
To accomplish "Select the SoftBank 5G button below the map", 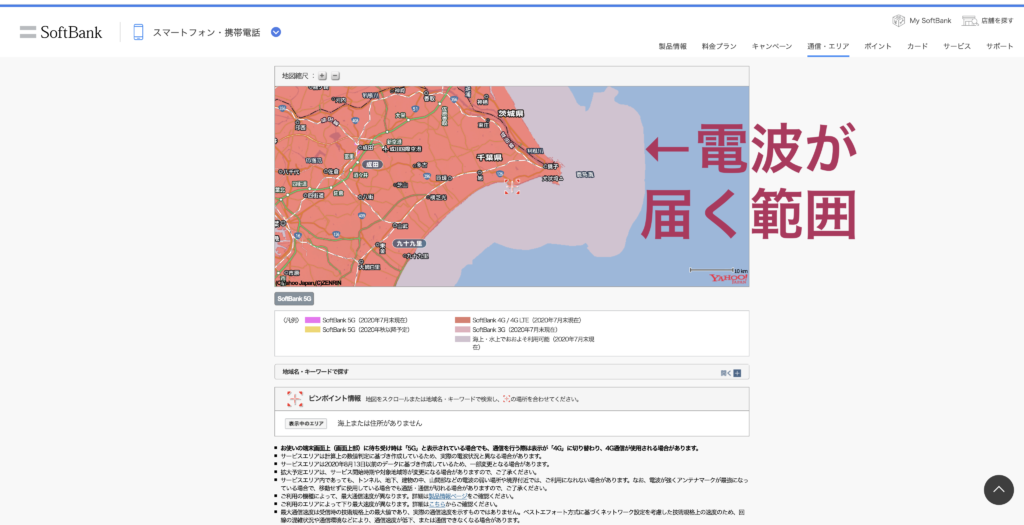I will coord(294,298).
